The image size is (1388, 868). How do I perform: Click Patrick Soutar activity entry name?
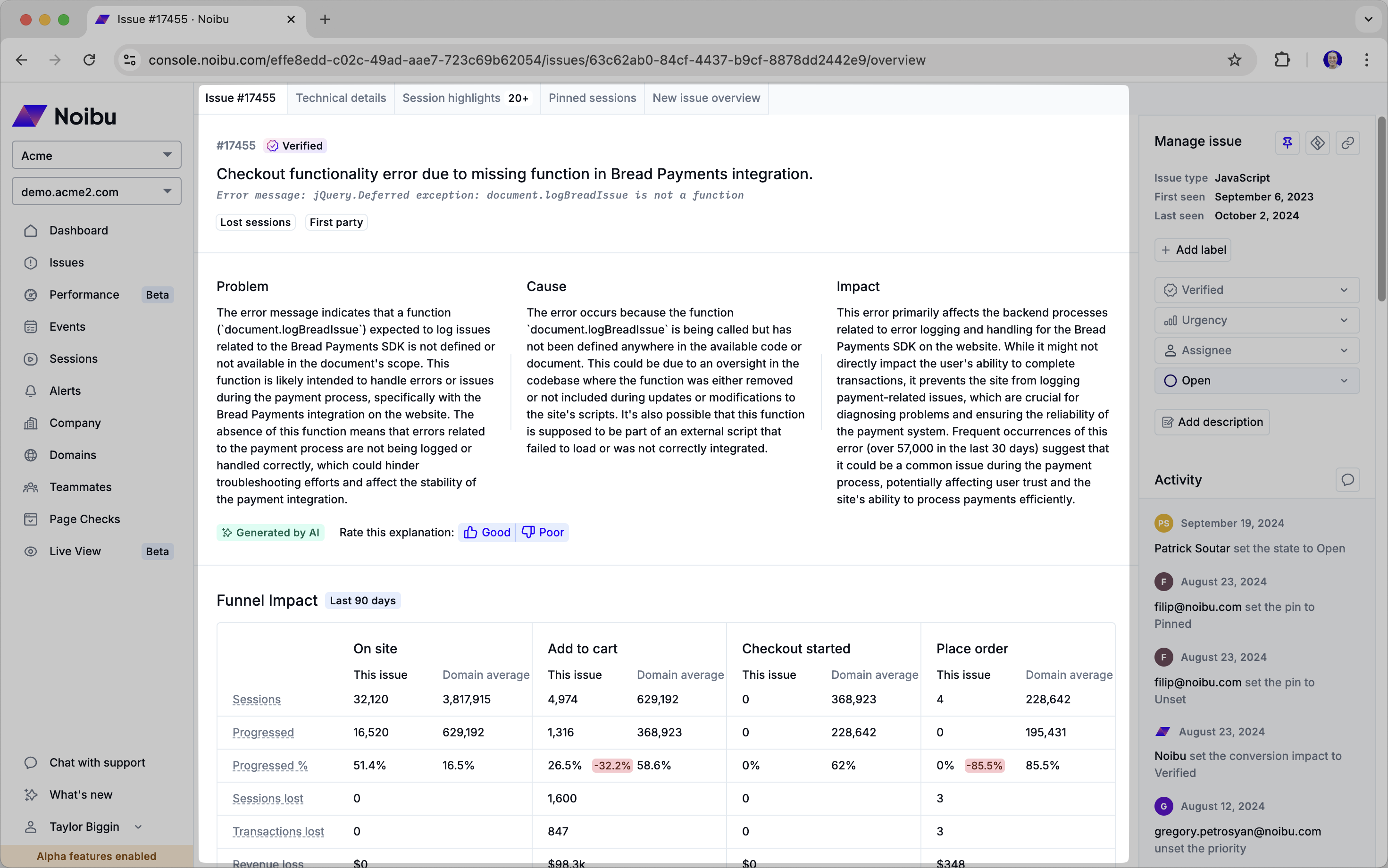[x=1192, y=548]
